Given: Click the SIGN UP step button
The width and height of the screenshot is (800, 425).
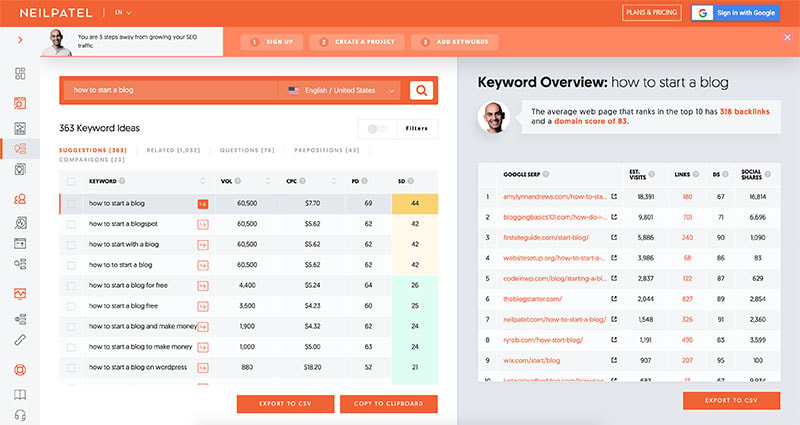Looking at the screenshot, I should 271,42.
